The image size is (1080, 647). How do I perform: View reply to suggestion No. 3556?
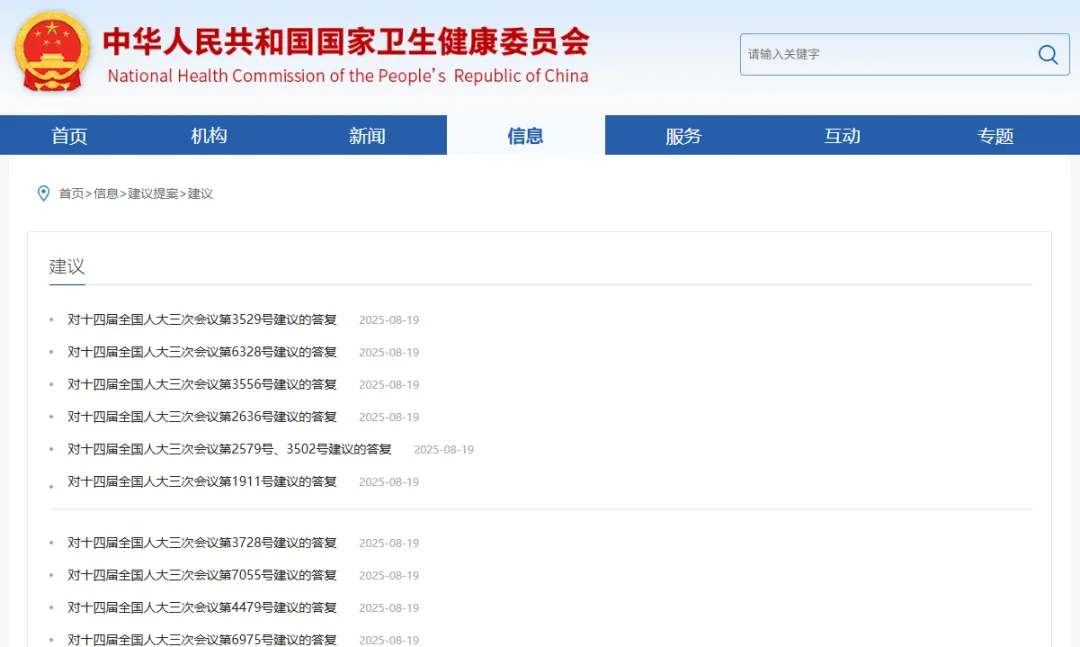click(202, 384)
